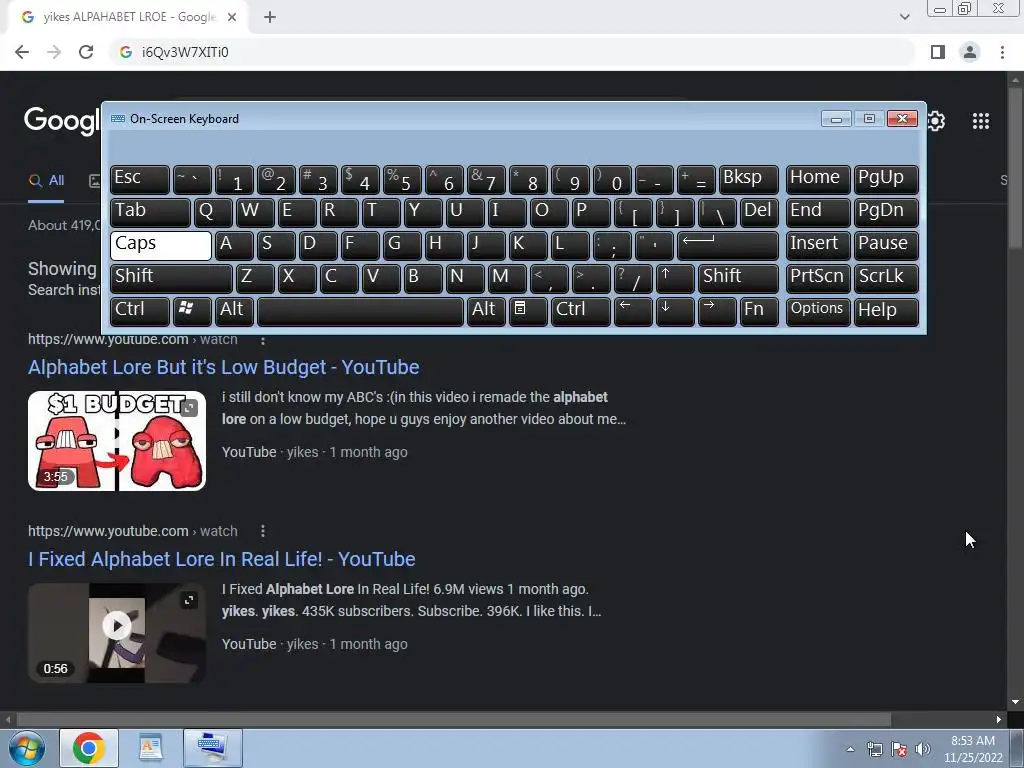The height and width of the screenshot is (768, 1024).
Task: Click Chrome icon in taskbar
Action: pyautogui.click(x=89, y=748)
